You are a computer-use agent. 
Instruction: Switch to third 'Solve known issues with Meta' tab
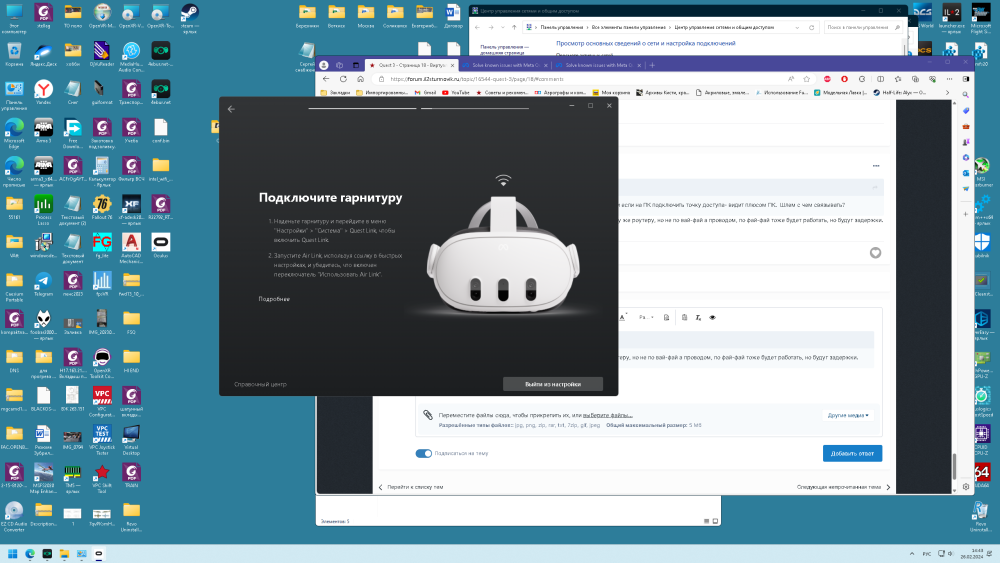pos(598,65)
